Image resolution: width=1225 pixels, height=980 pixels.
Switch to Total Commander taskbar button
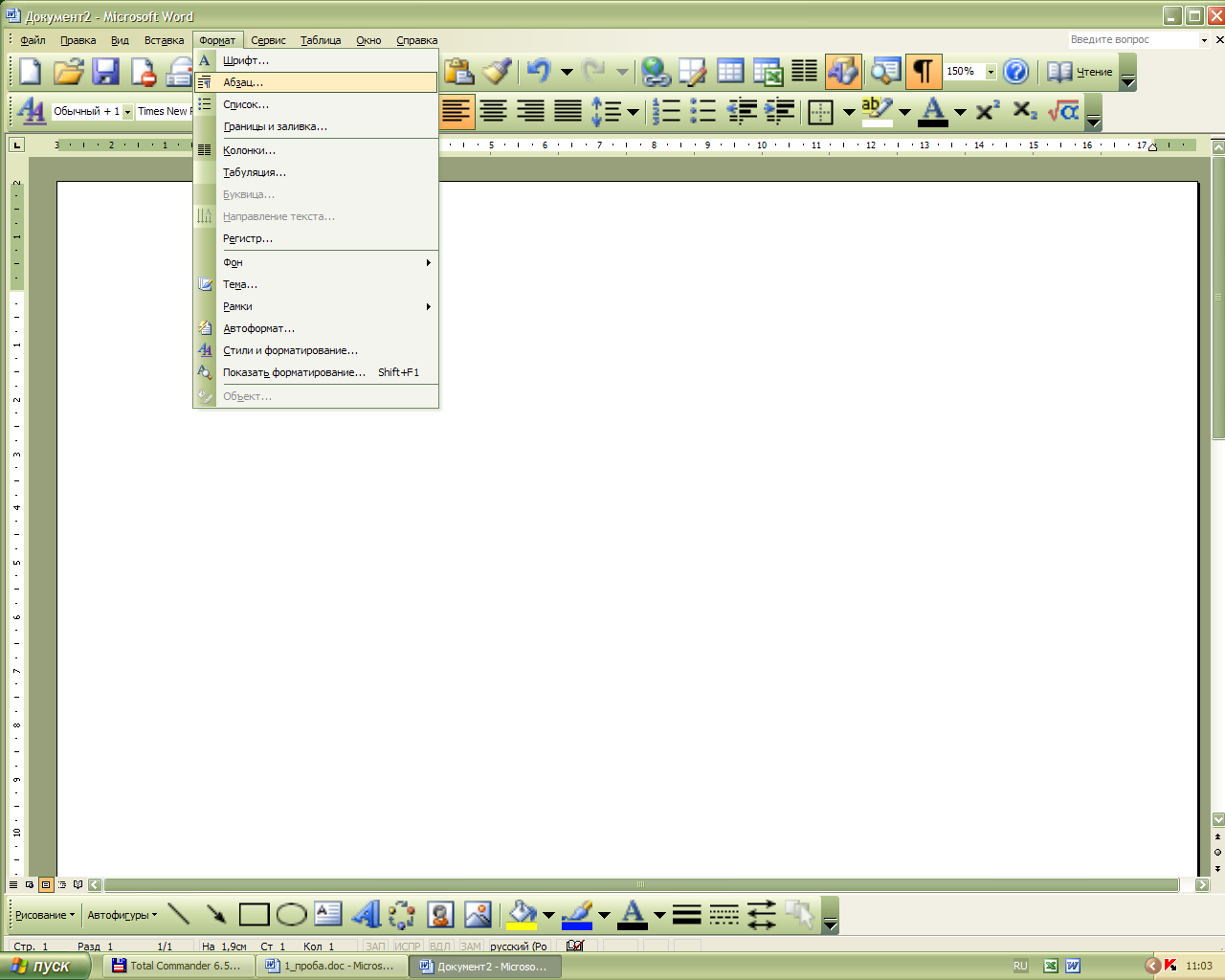click(x=177, y=966)
